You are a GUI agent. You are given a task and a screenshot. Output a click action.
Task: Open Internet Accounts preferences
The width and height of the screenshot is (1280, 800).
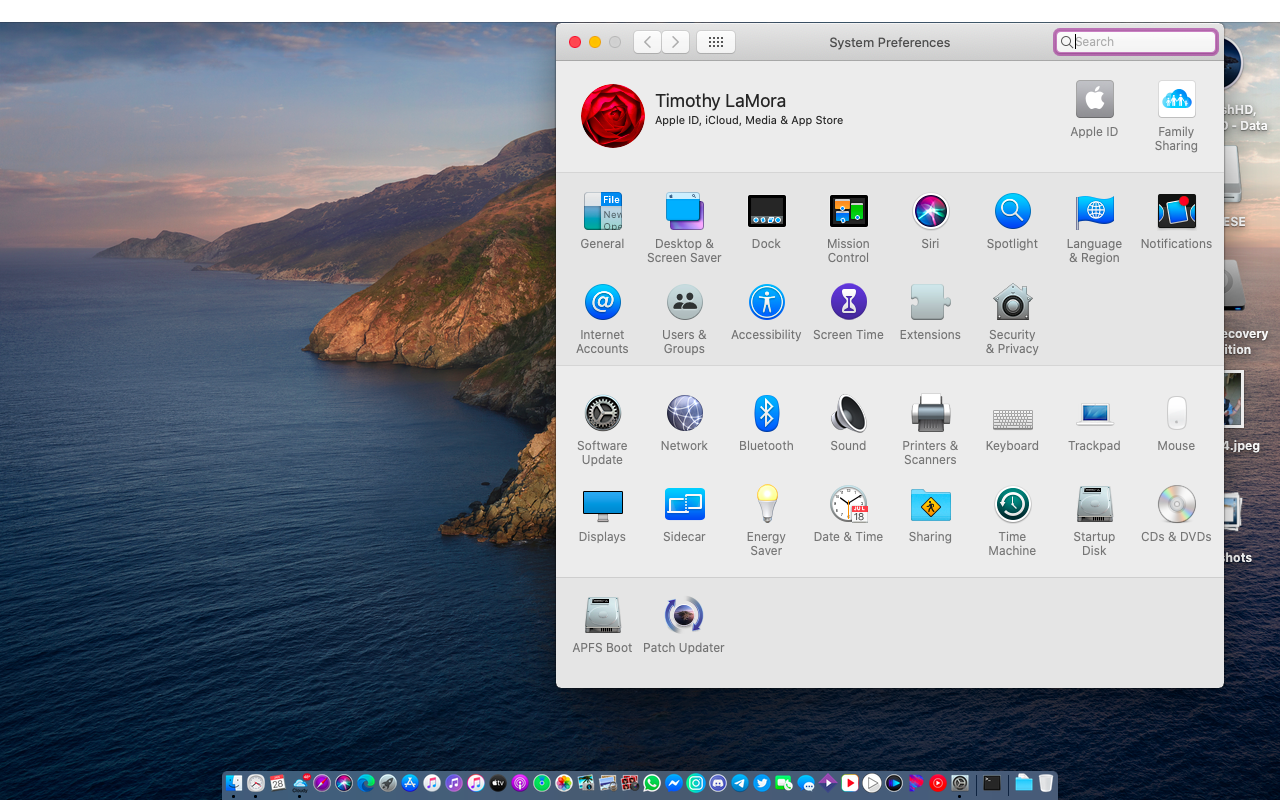point(602,319)
